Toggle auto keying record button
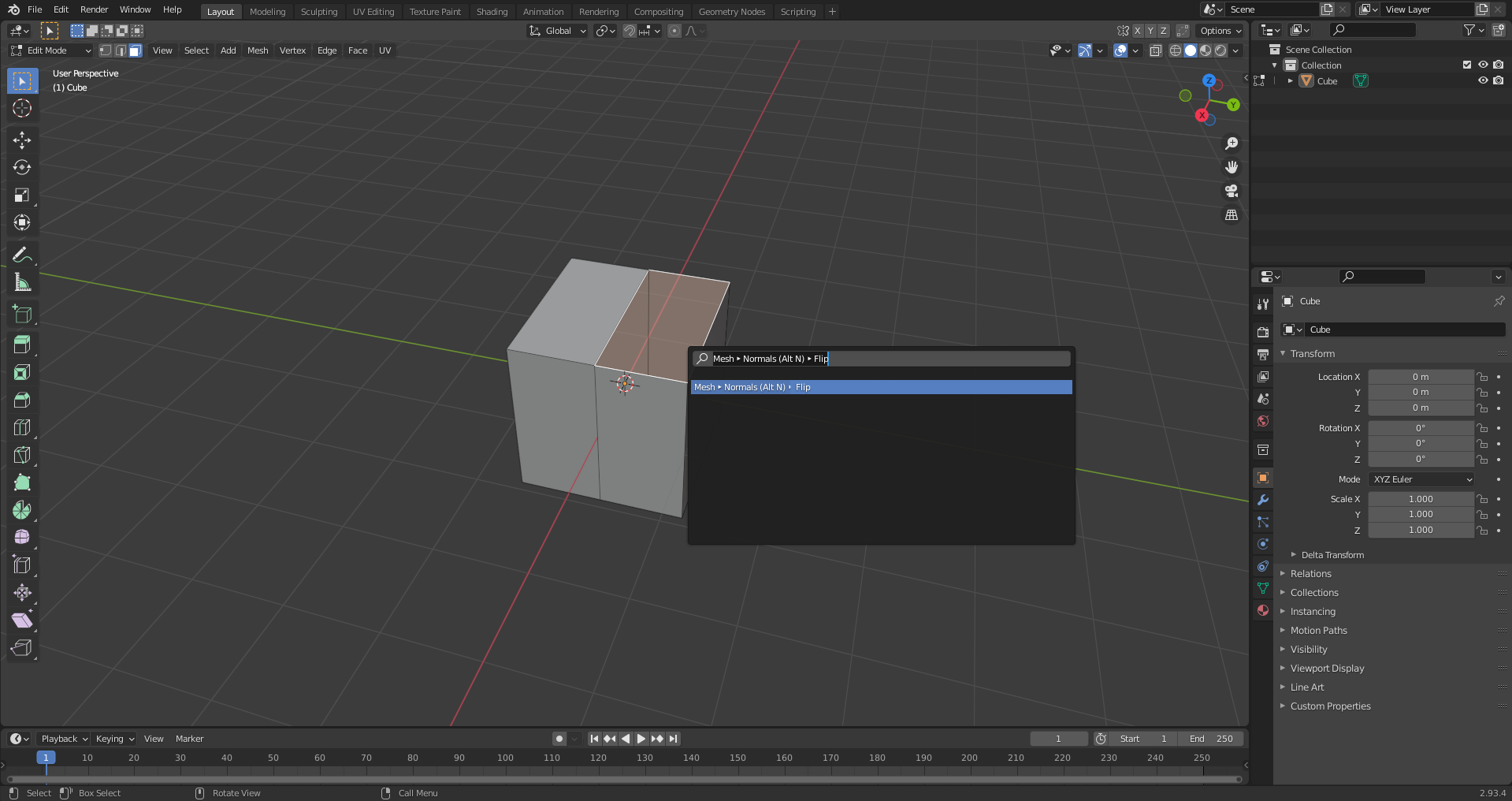The height and width of the screenshot is (801, 1512). click(x=559, y=739)
